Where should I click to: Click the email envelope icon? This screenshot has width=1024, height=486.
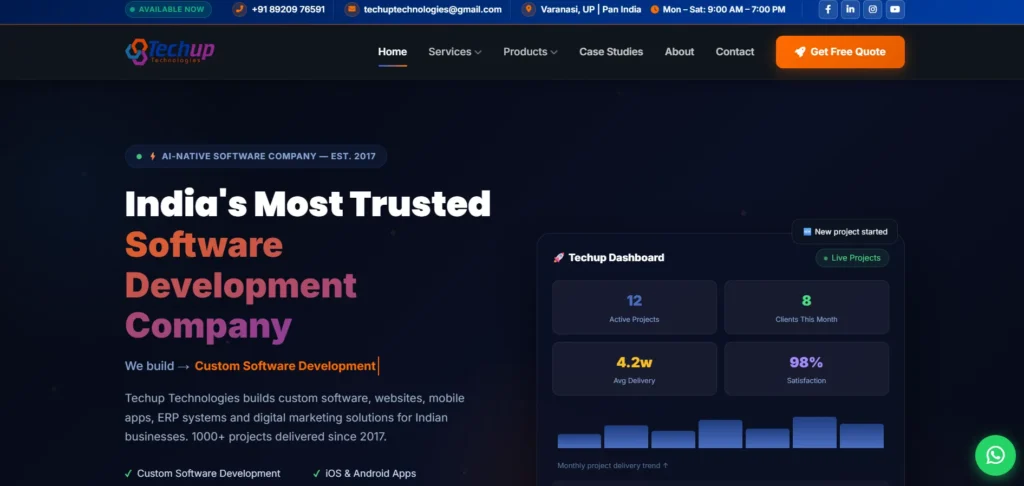(x=352, y=9)
